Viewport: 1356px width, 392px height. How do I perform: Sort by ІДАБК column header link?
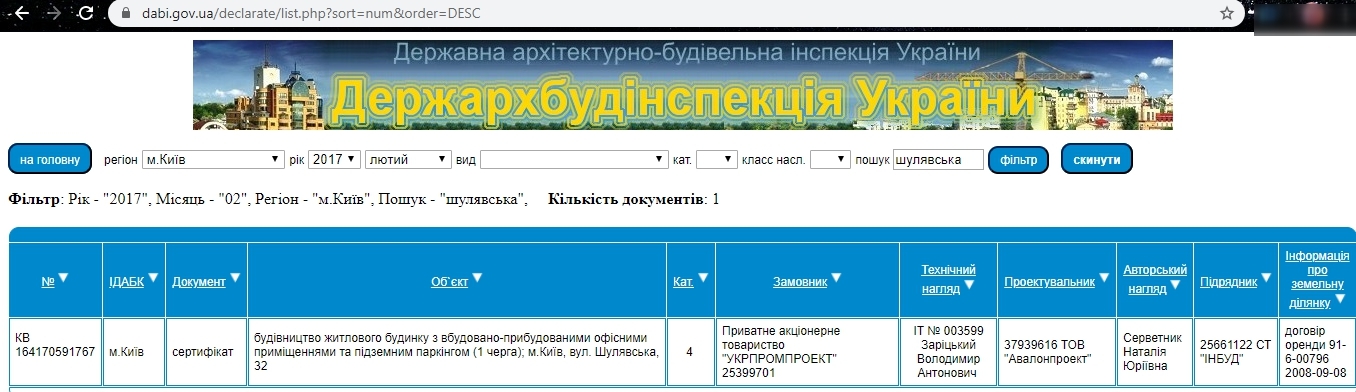126,282
